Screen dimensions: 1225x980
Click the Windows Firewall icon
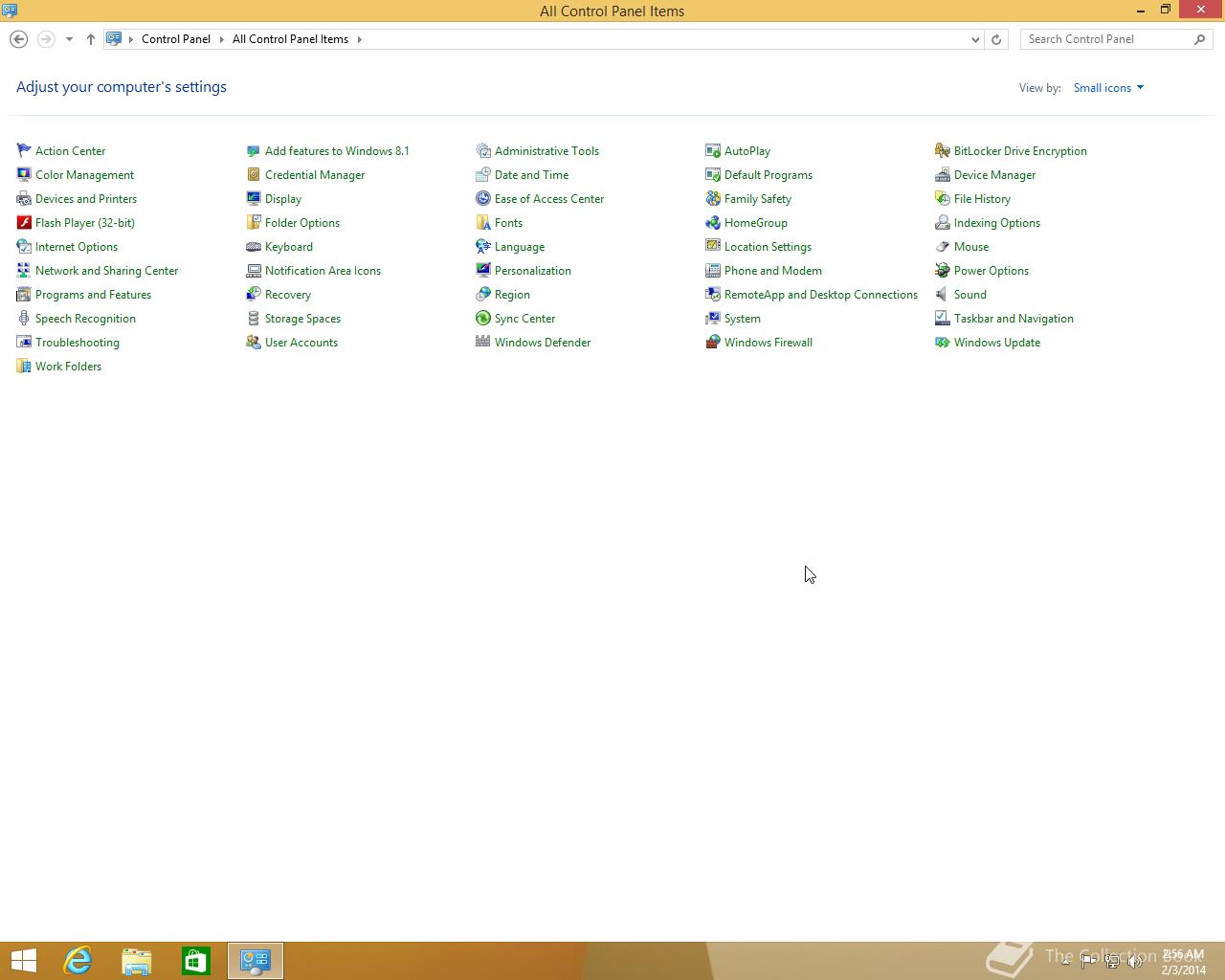713,342
